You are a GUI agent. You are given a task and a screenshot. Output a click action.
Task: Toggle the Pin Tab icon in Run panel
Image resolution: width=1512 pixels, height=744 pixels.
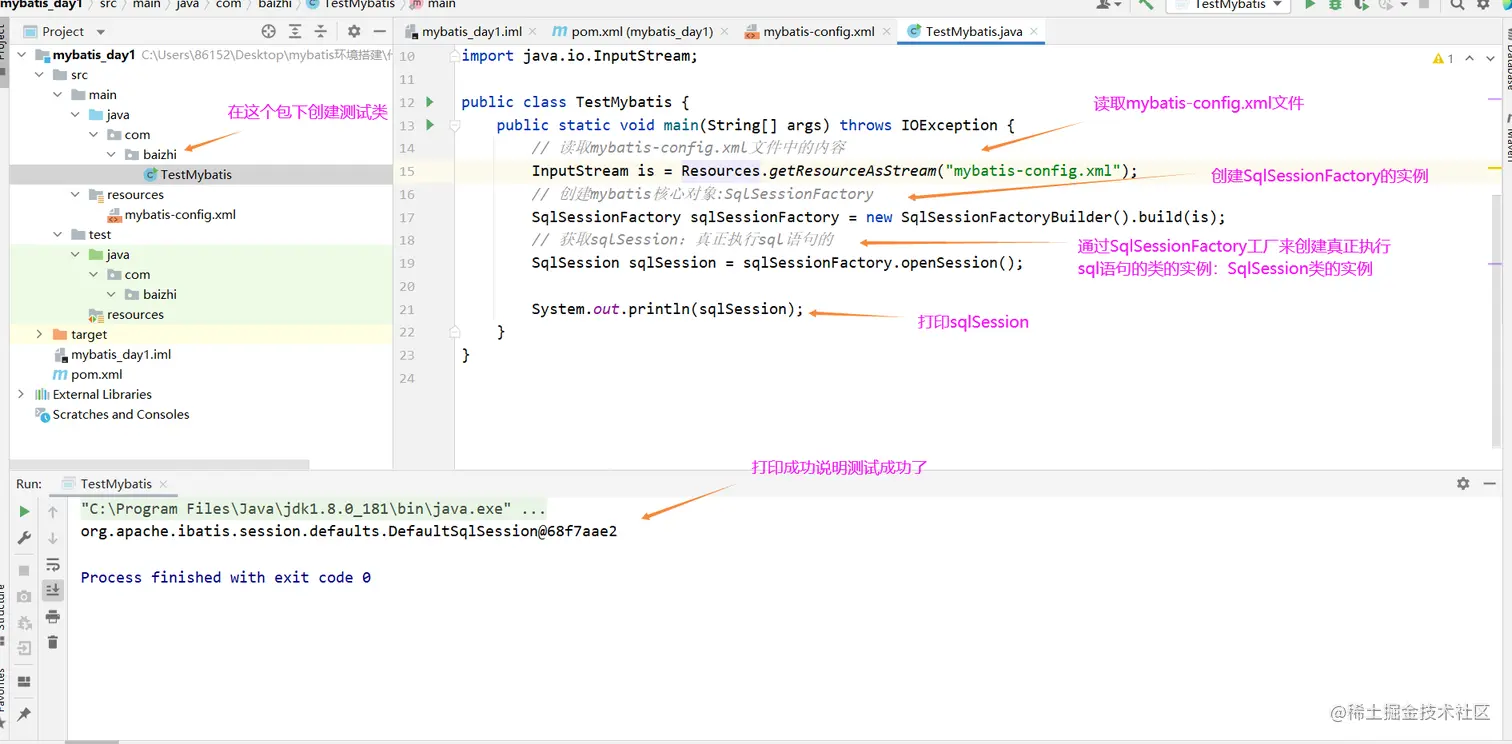(24, 714)
